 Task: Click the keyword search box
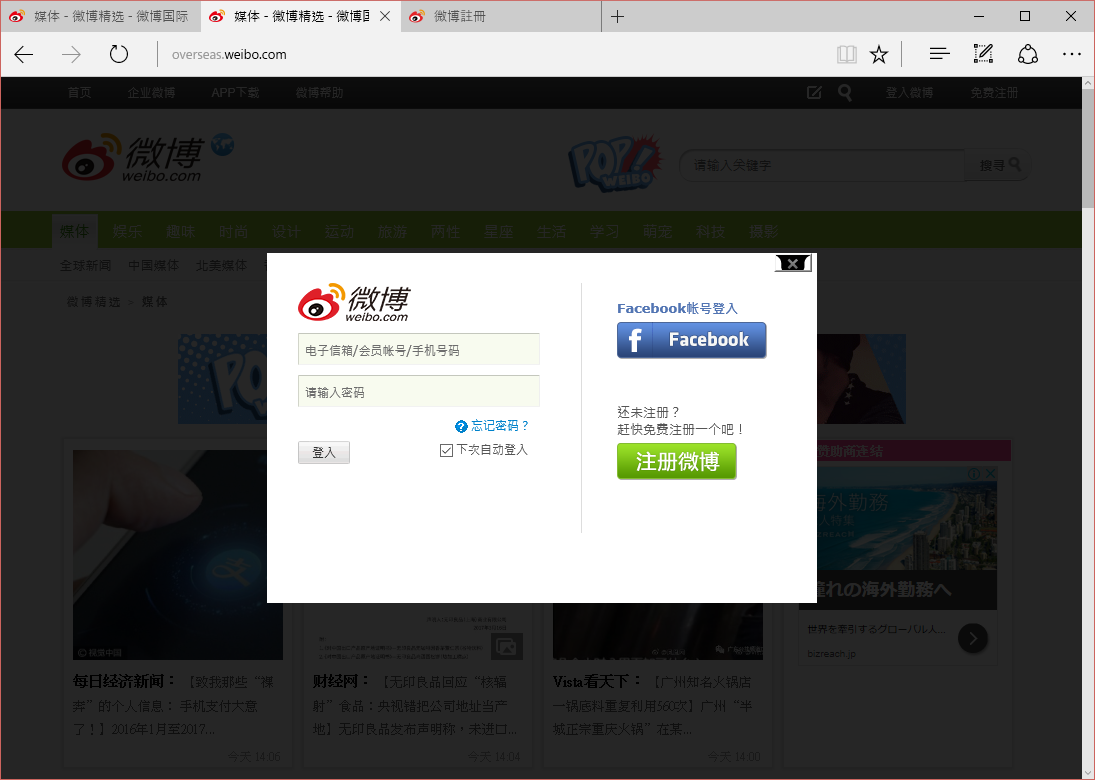click(x=822, y=165)
